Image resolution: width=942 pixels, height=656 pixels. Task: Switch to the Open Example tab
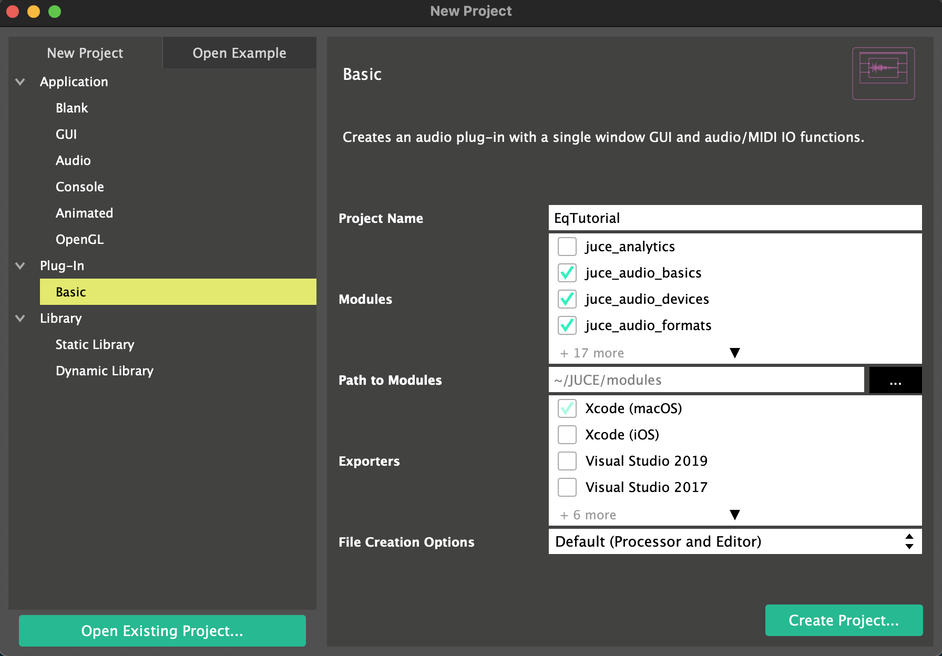[x=239, y=53]
